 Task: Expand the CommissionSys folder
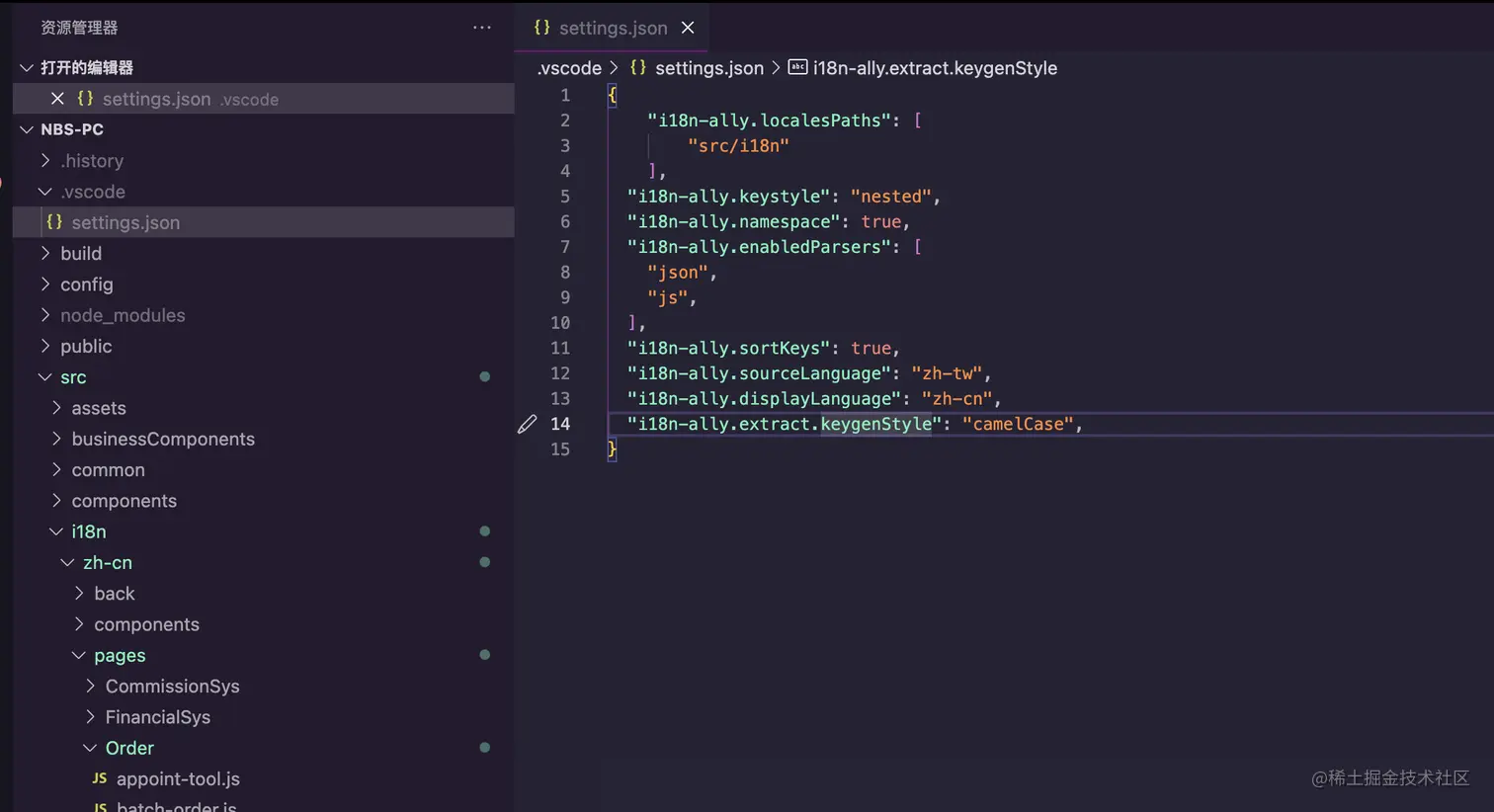(173, 686)
